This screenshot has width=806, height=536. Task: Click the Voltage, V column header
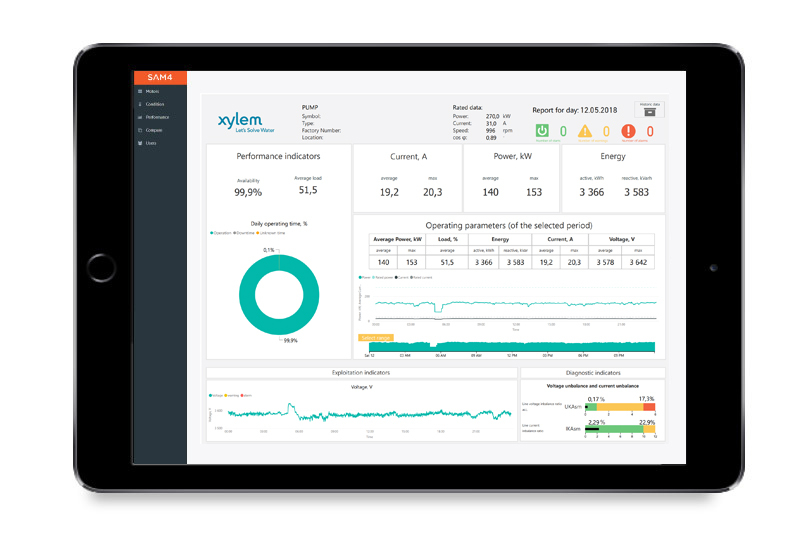[x=621, y=239]
